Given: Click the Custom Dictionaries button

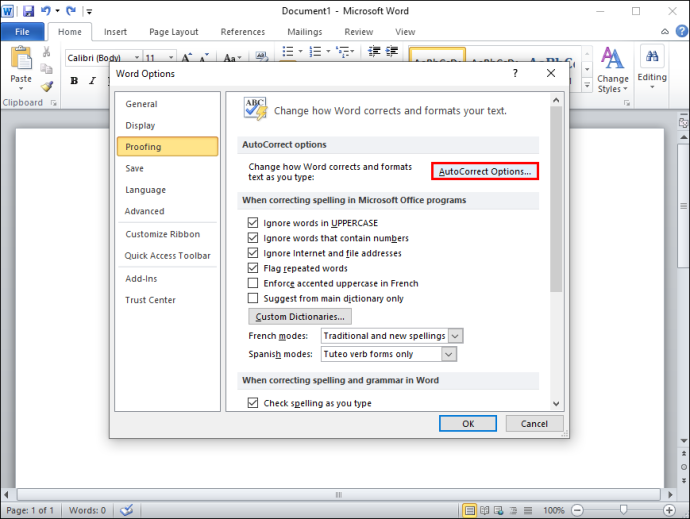Looking at the screenshot, I should pyautogui.click(x=300, y=317).
